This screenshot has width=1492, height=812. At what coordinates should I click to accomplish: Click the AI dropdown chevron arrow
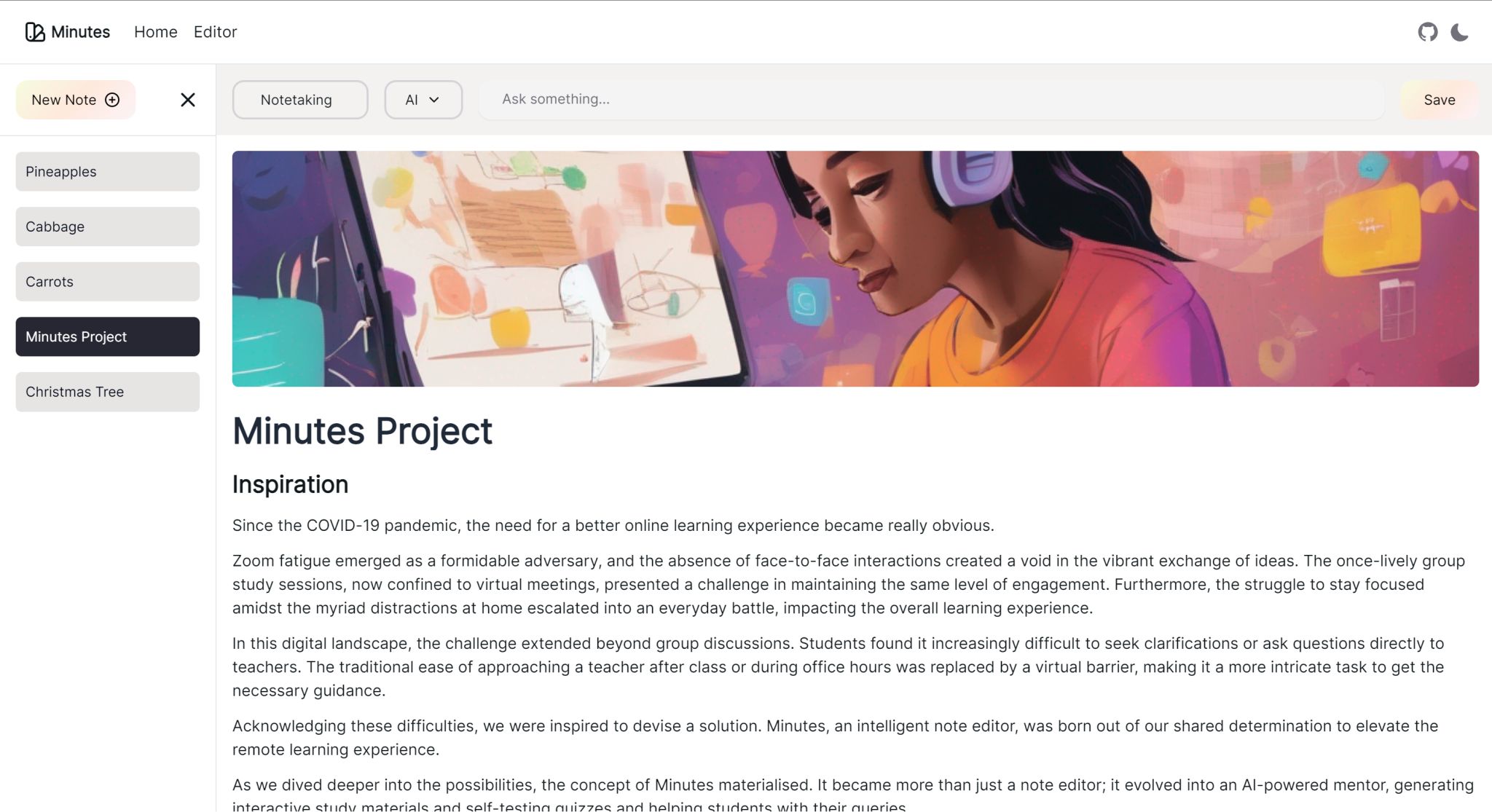pos(434,100)
